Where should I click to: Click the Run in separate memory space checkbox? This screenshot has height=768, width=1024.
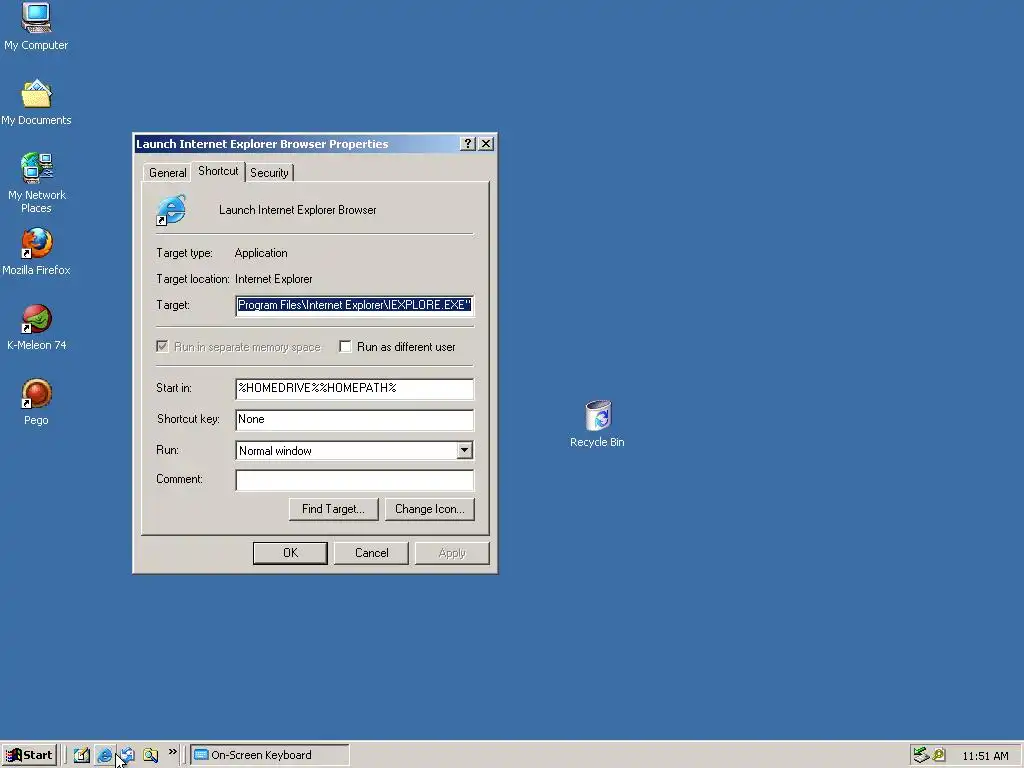(x=162, y=346)
